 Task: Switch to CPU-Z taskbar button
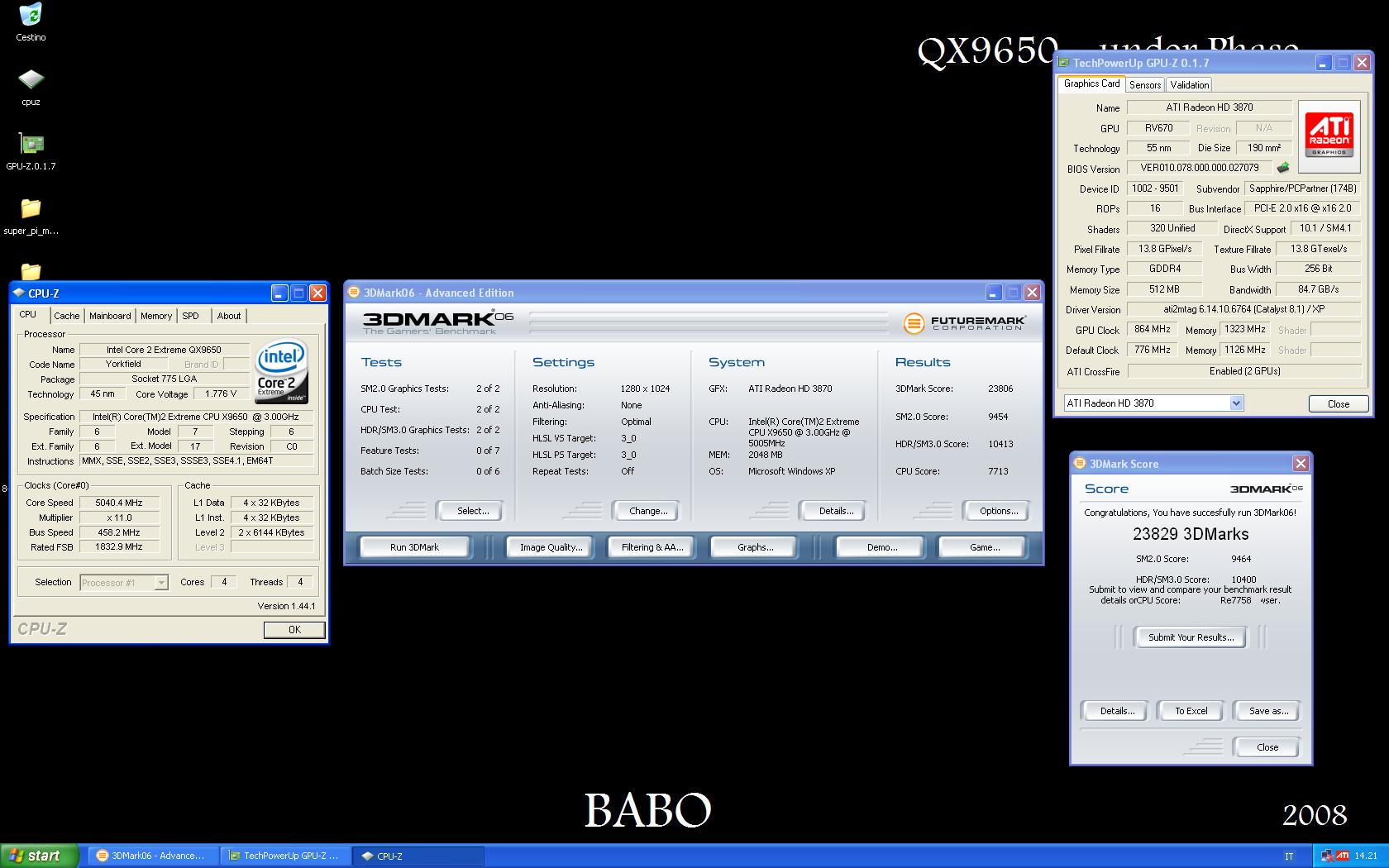(418, 856)
